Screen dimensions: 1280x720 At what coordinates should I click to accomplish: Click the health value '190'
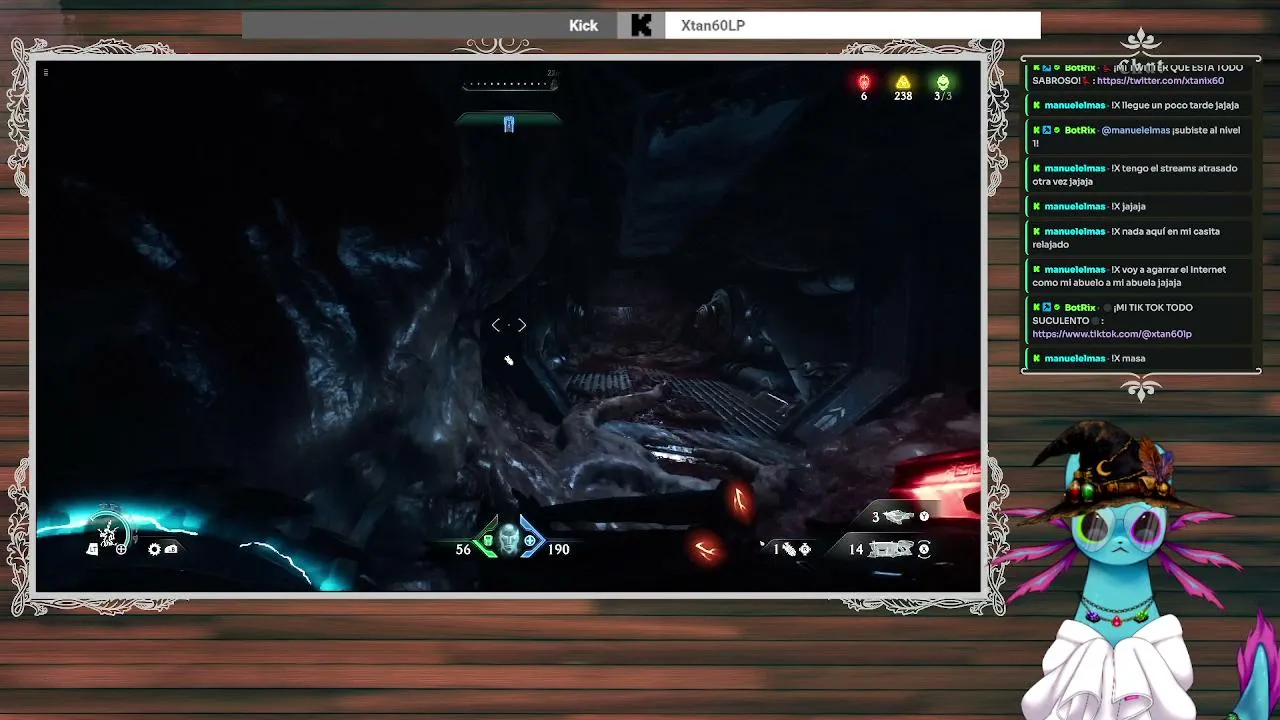coord(558,549)
